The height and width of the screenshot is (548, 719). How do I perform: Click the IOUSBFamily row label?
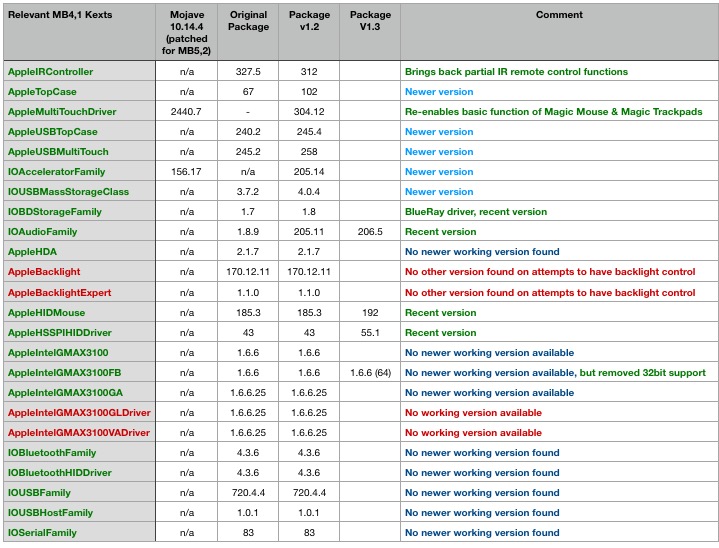click(39, 493)
